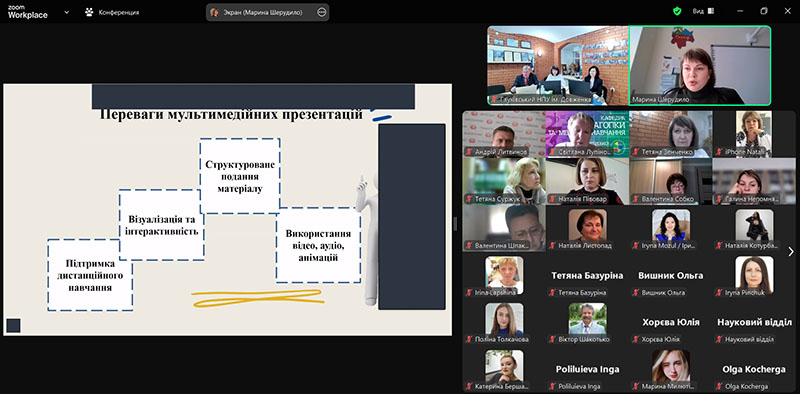Show next page of participant gallery
The image size is (800, 394).
click(791, 251)
